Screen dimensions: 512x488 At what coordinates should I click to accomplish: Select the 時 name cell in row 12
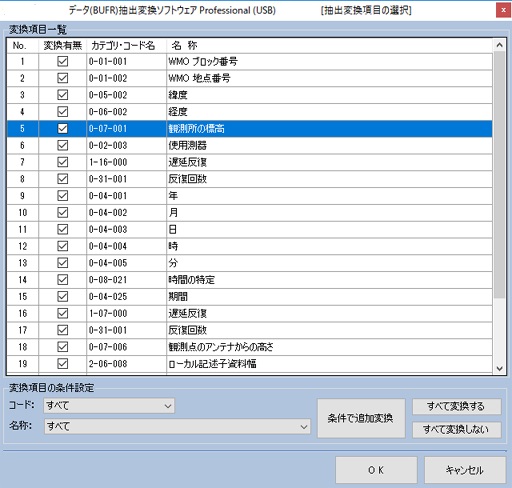pos(329,246)
